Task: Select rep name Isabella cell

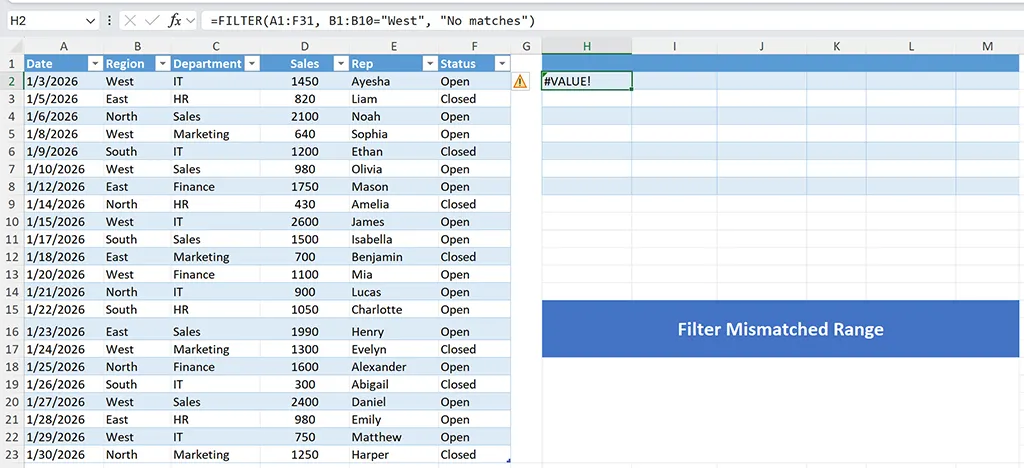Action: tap(394, 240)
